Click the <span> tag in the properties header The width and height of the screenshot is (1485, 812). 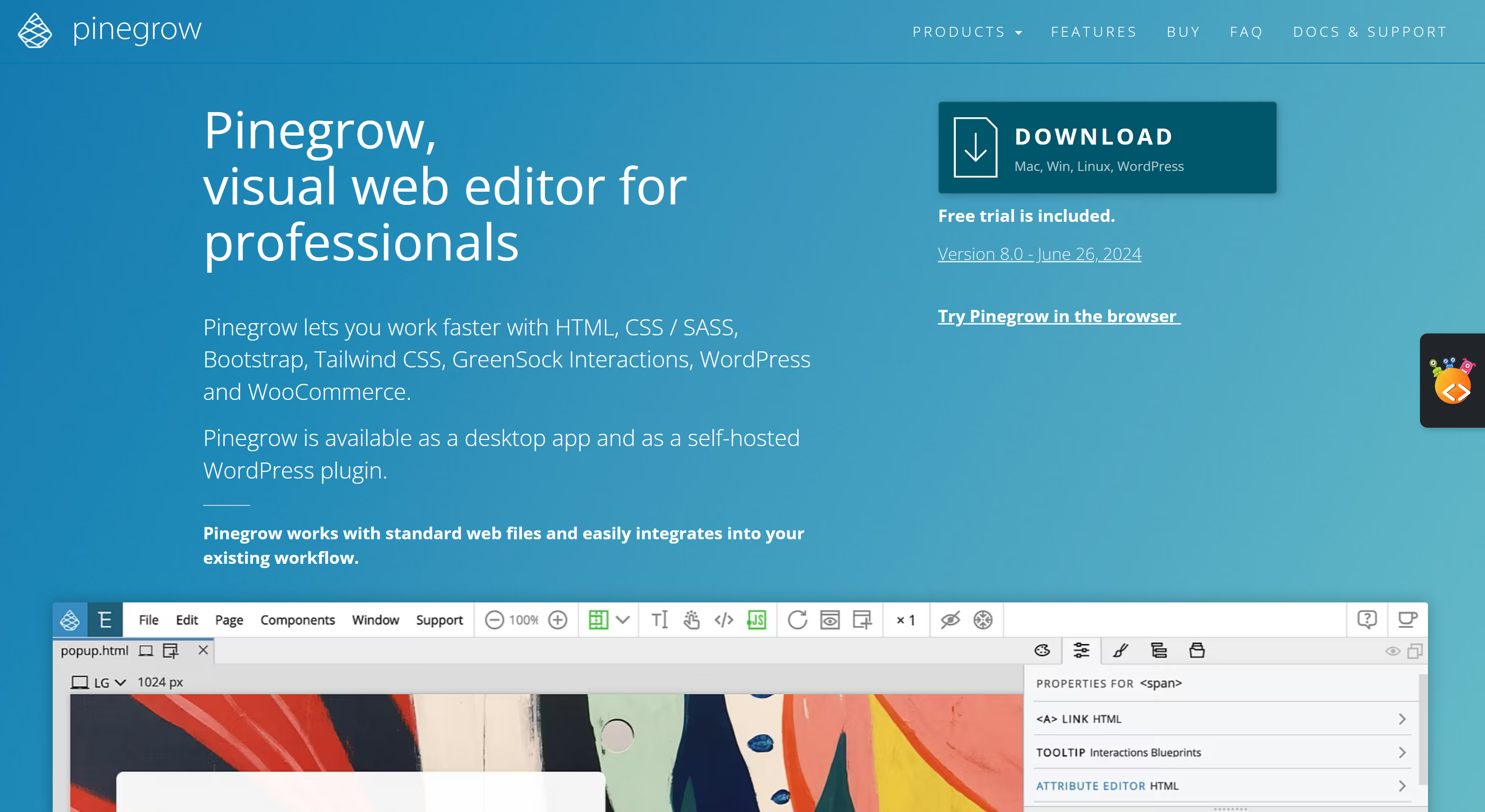1161,683
